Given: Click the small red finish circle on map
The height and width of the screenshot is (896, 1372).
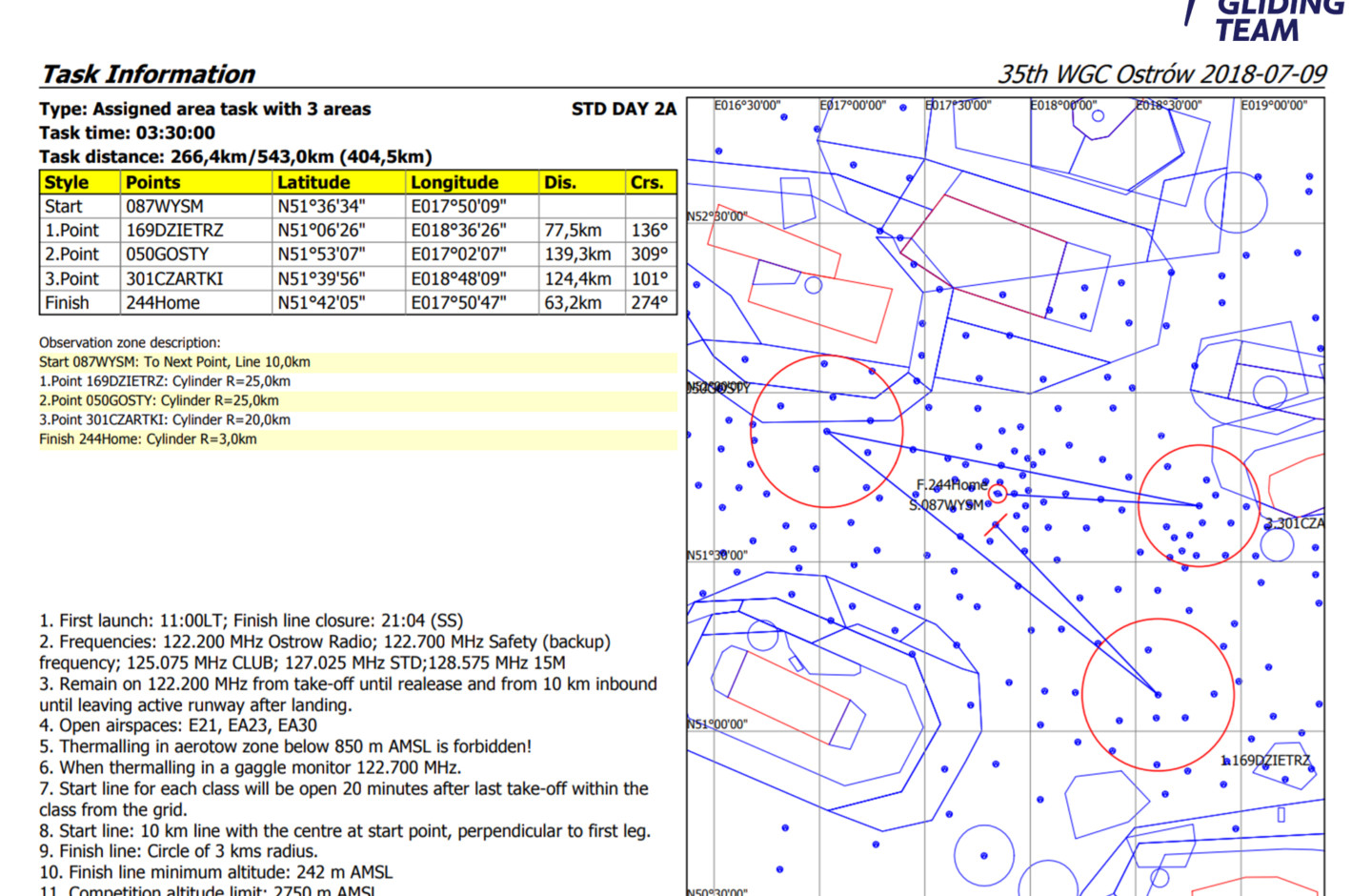Looking at the screenshot, I should click(x=998, y=493).
